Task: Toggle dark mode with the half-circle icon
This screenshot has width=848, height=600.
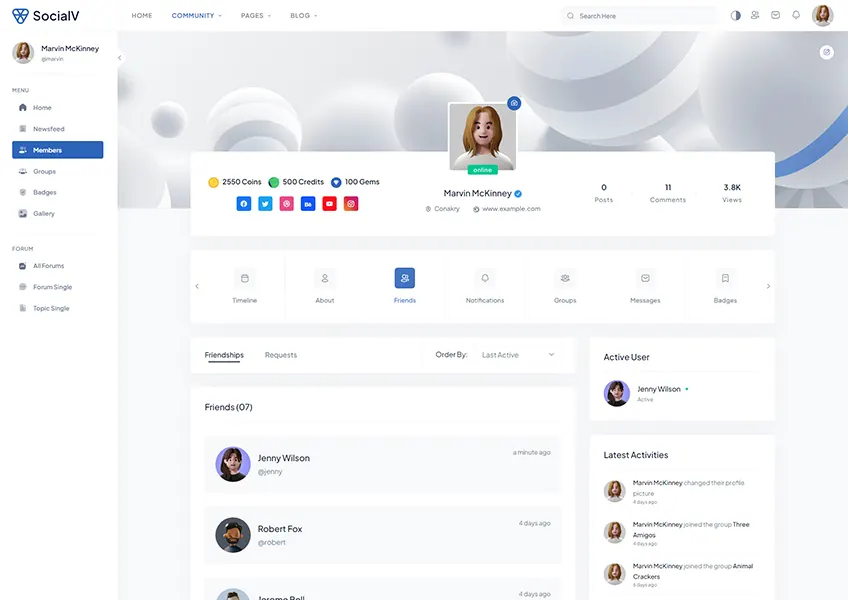Action: click(x=735, y=15)
